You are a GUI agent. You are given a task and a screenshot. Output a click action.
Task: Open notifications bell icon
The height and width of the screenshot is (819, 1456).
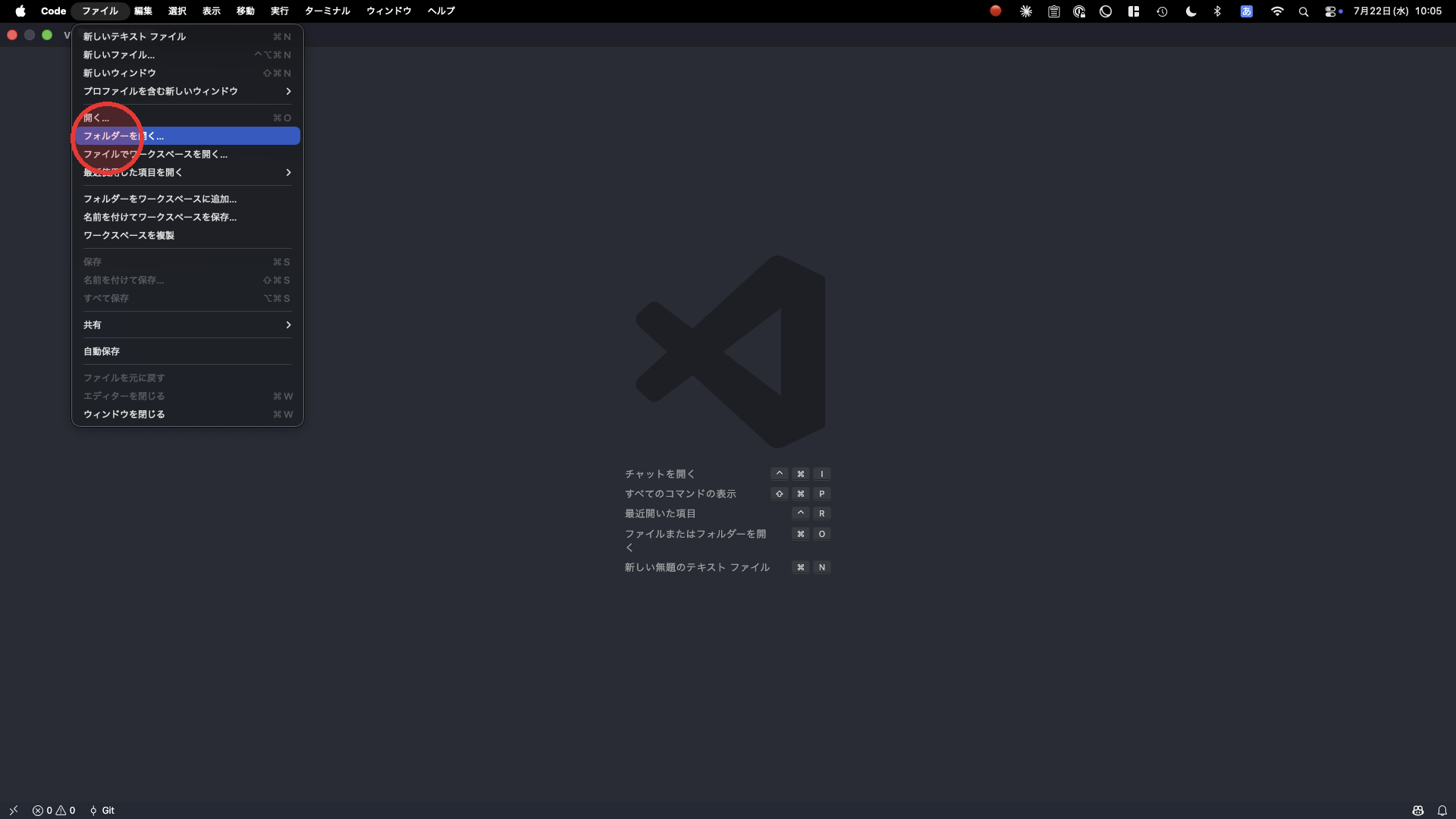tap(1442, 810)
